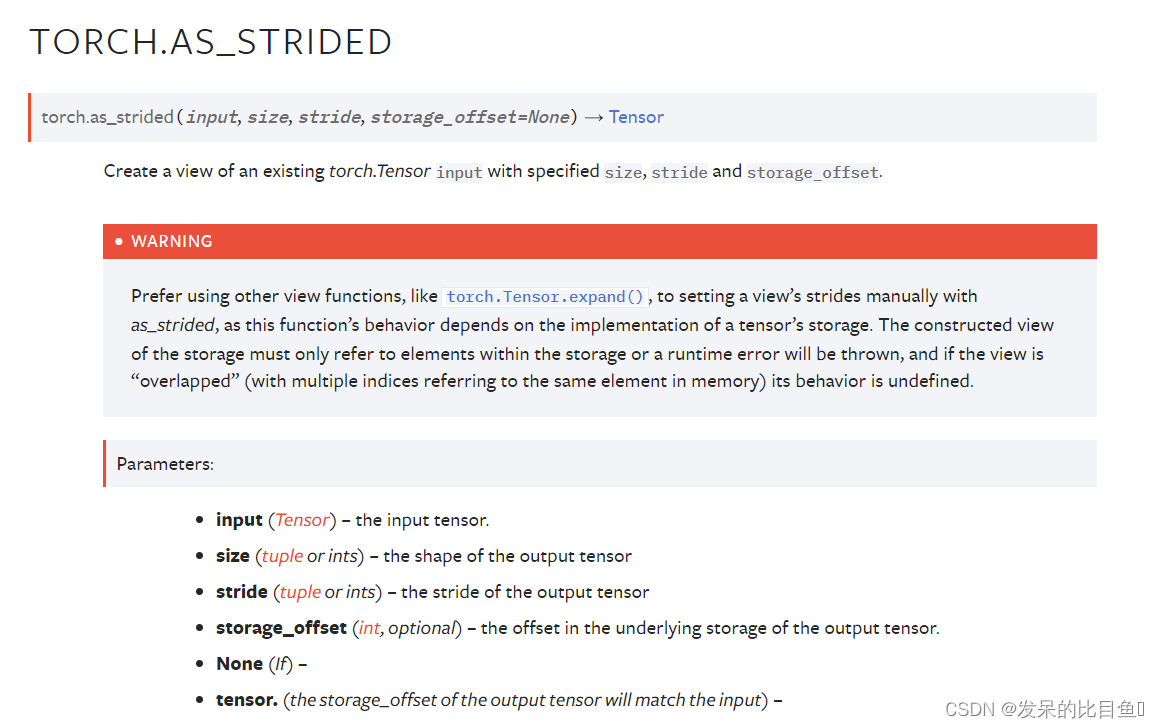
Task: Click the storage_offset=None argument in signature
Action: coord(470,117)
